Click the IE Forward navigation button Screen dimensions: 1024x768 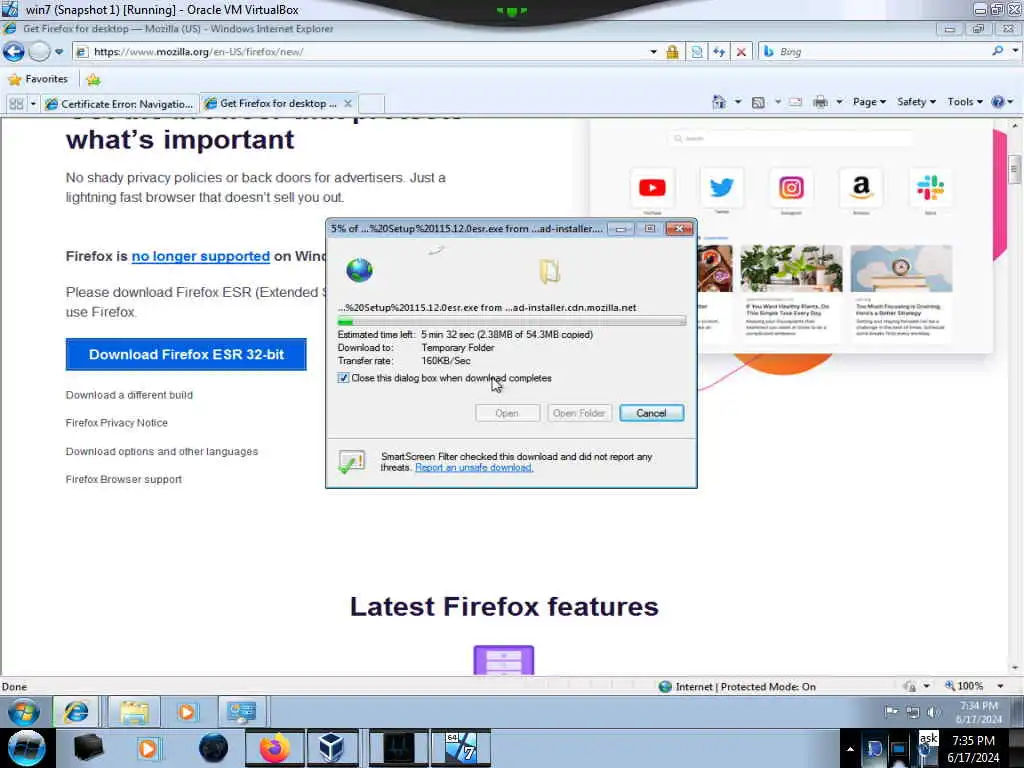(39, 52)
